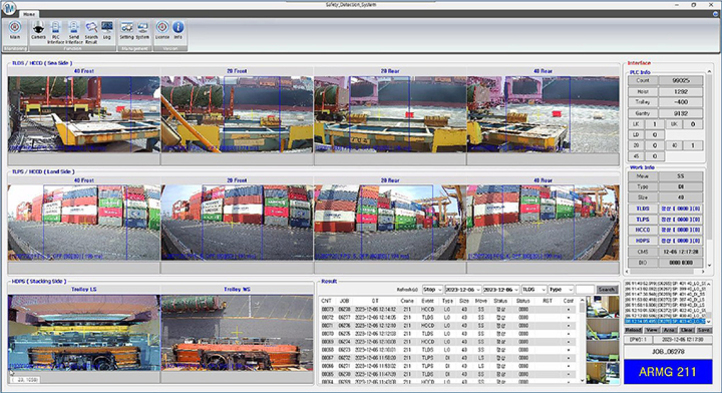The height and width of the screenshot is (393, 722).
Task: Click the Search button in Result panel
Action: tap(607, 289)
